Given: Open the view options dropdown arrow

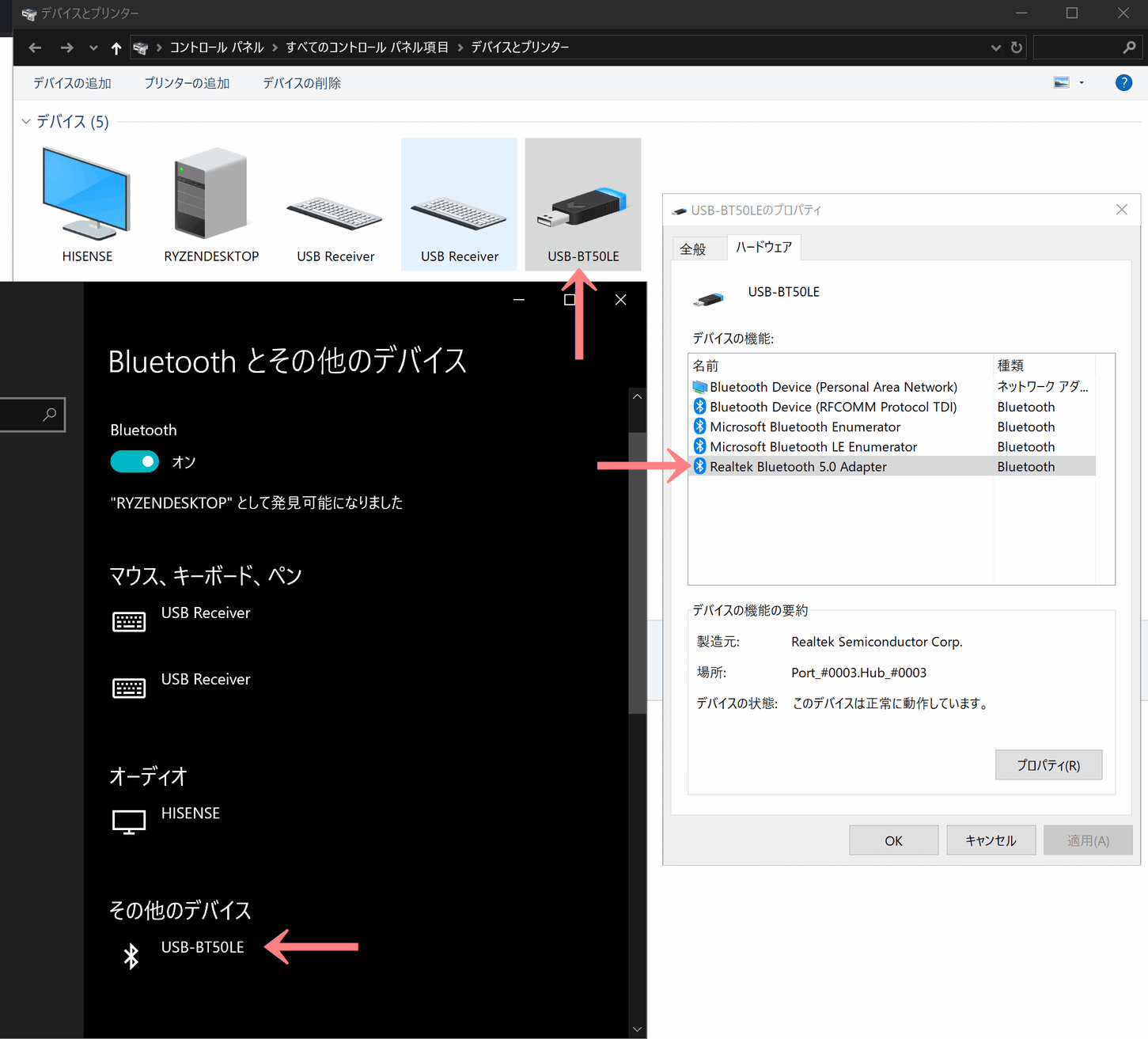Looking at the screenshot, I should [1082, 83].
